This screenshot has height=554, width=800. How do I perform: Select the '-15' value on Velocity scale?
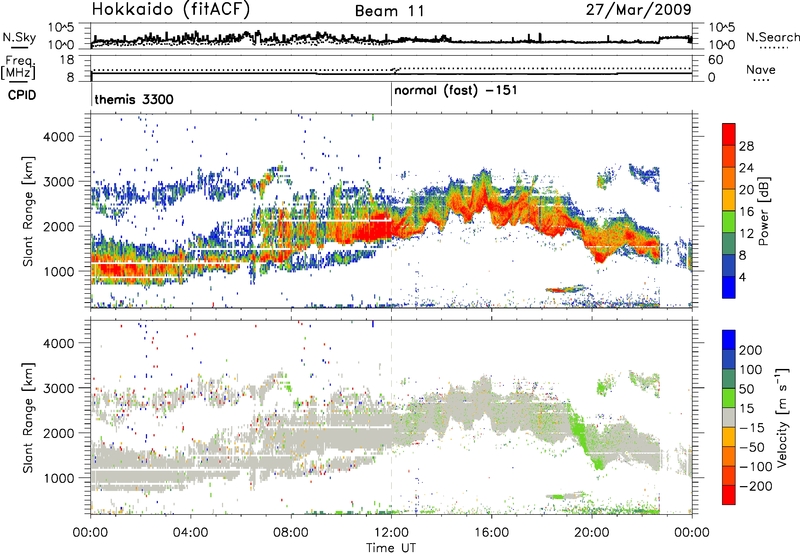tap(752, 428)
